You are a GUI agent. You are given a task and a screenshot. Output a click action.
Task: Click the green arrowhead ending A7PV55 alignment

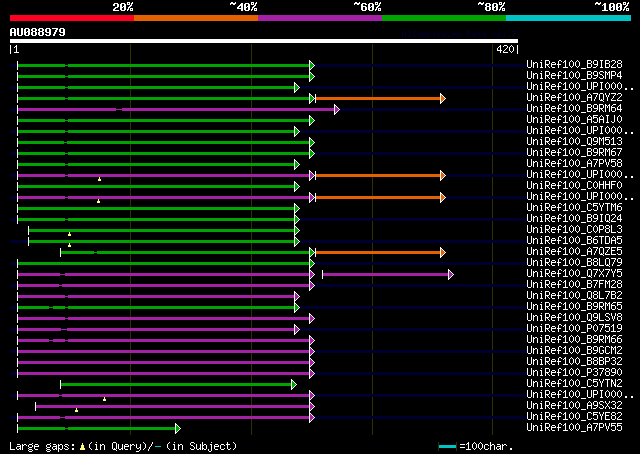(178, 429)
